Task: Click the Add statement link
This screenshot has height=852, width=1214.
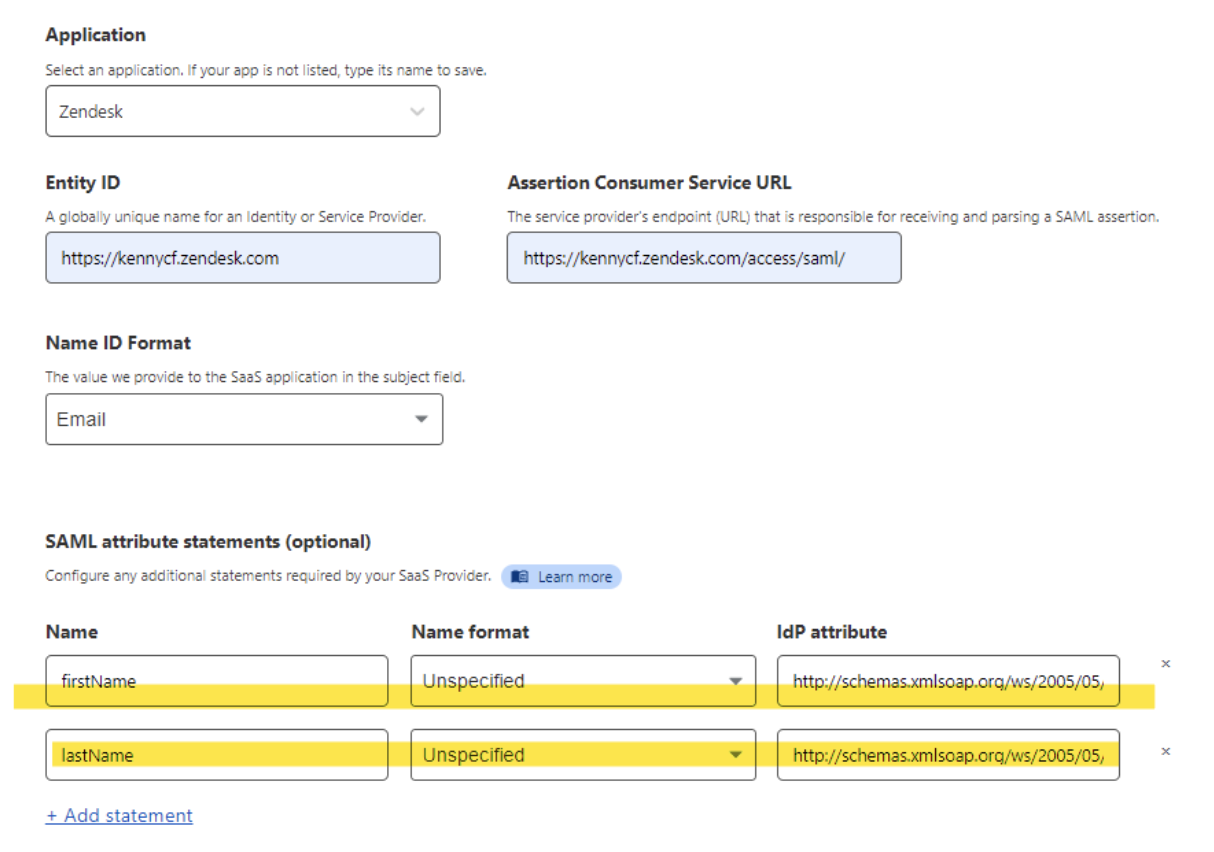Action: [x=119, y=815]
